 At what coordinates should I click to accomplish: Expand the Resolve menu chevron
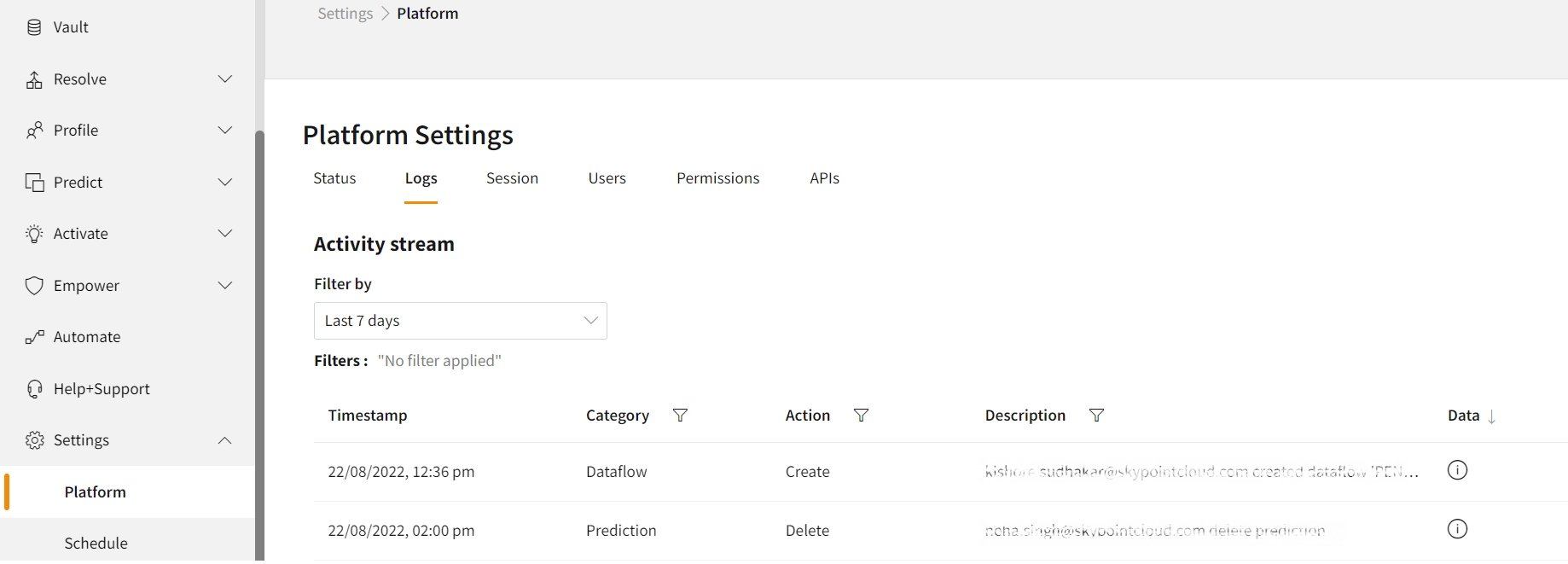[225, 79]
